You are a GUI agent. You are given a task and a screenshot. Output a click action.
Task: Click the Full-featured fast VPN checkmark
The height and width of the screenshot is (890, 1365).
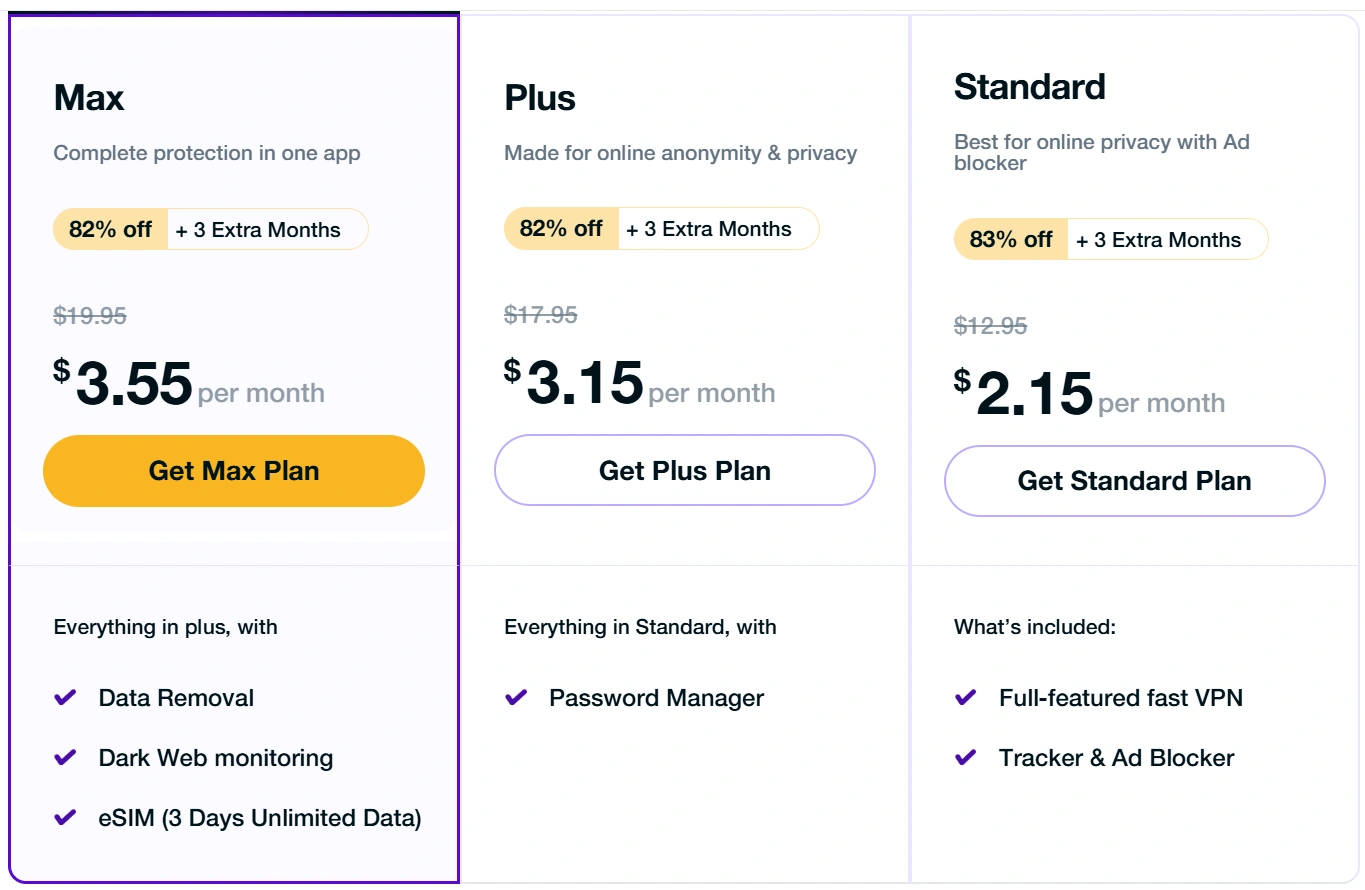point(966,698)
